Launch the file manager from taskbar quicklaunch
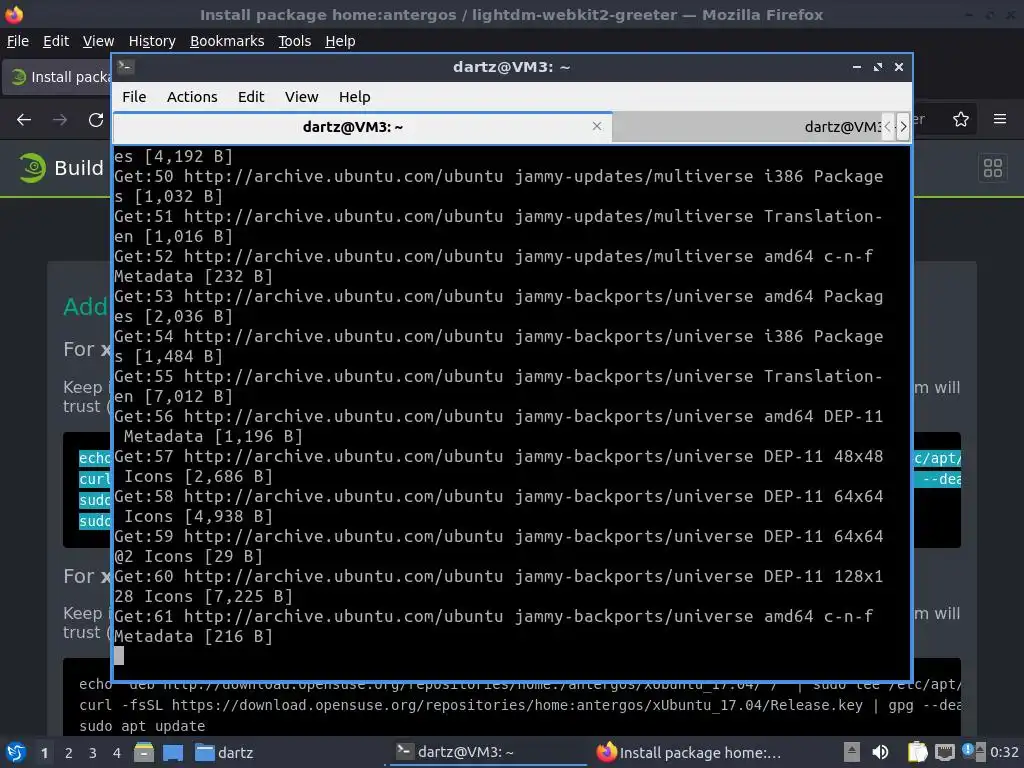Image resolution: width=1024 pixels, height=768 pixels. (144, 752)
